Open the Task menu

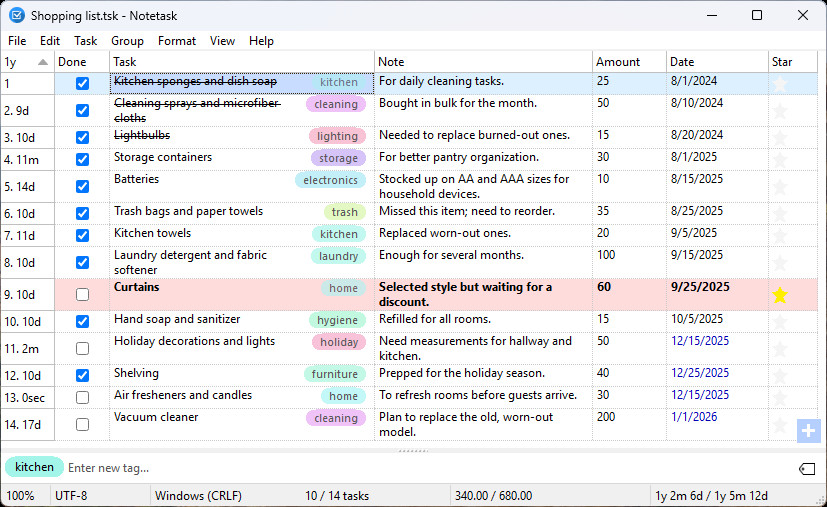pos(85,41)
